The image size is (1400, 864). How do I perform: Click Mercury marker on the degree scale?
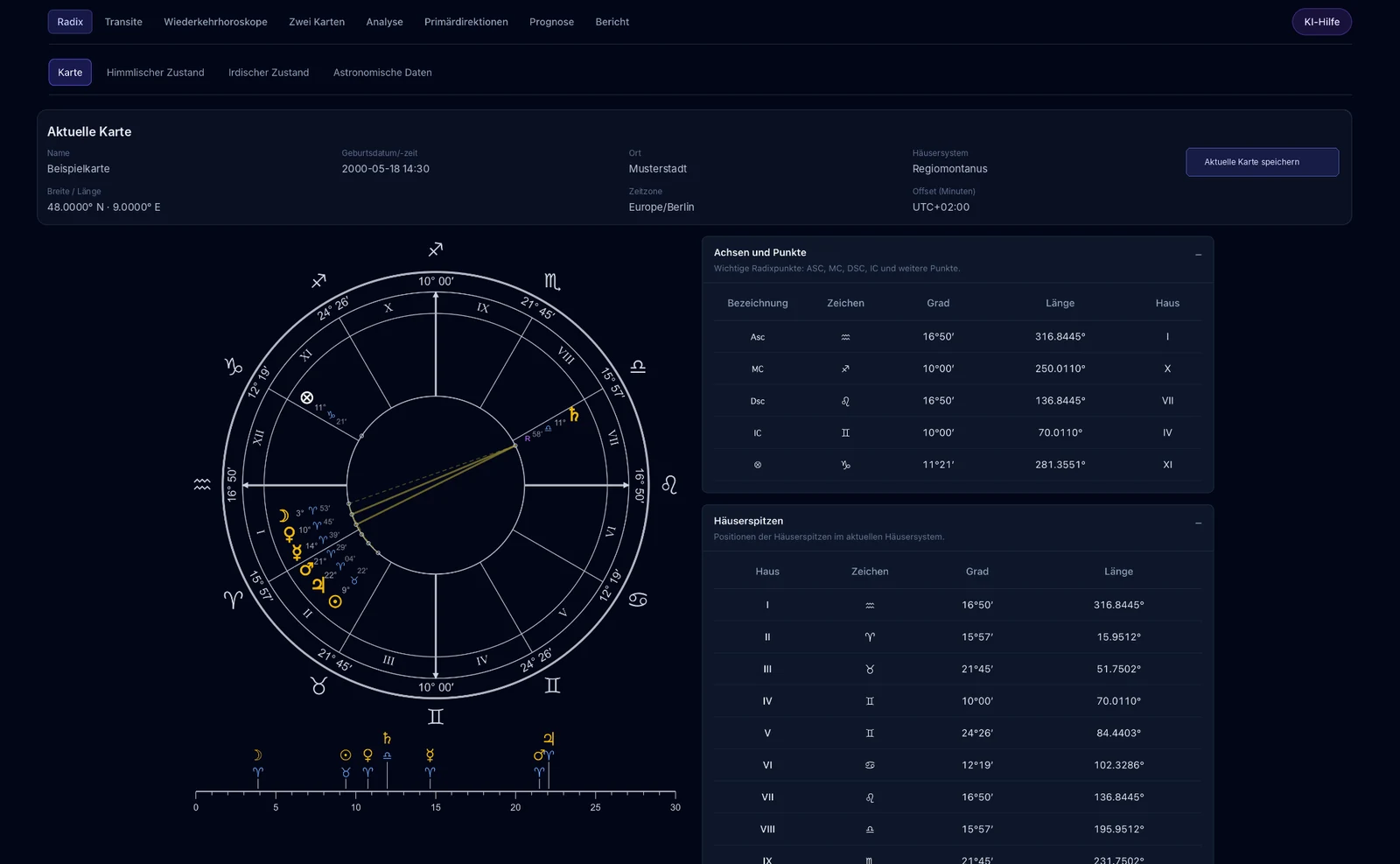click(430, 755)
